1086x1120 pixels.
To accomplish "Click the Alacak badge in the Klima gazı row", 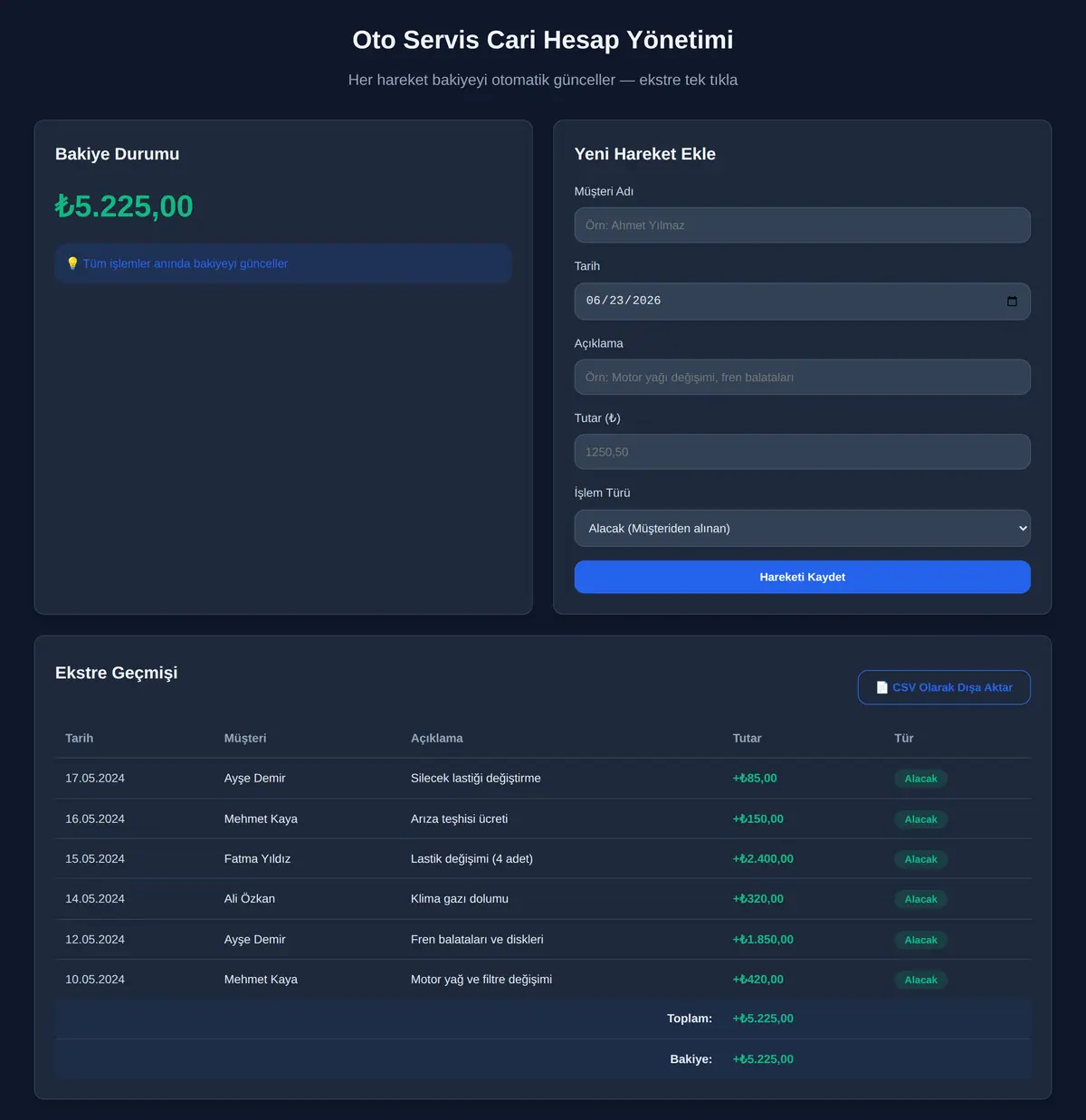I will click(x=920, y=899).
